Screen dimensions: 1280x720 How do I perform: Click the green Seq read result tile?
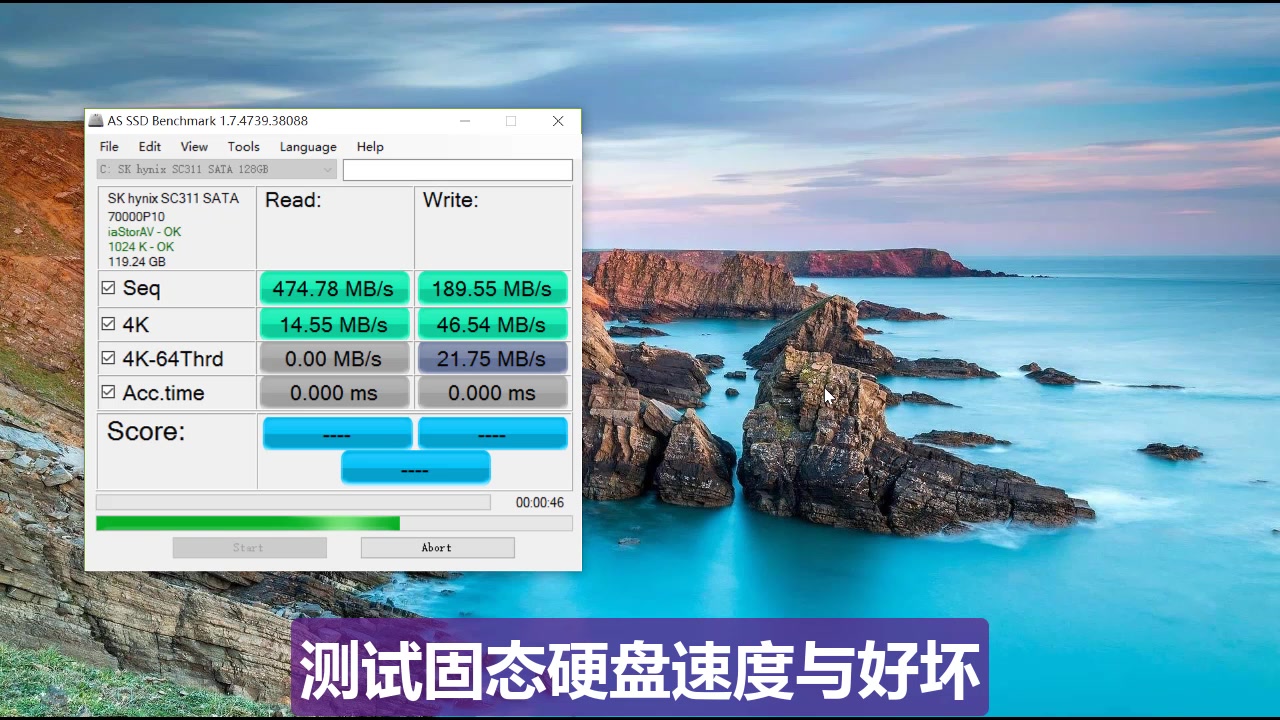[334, 288]
